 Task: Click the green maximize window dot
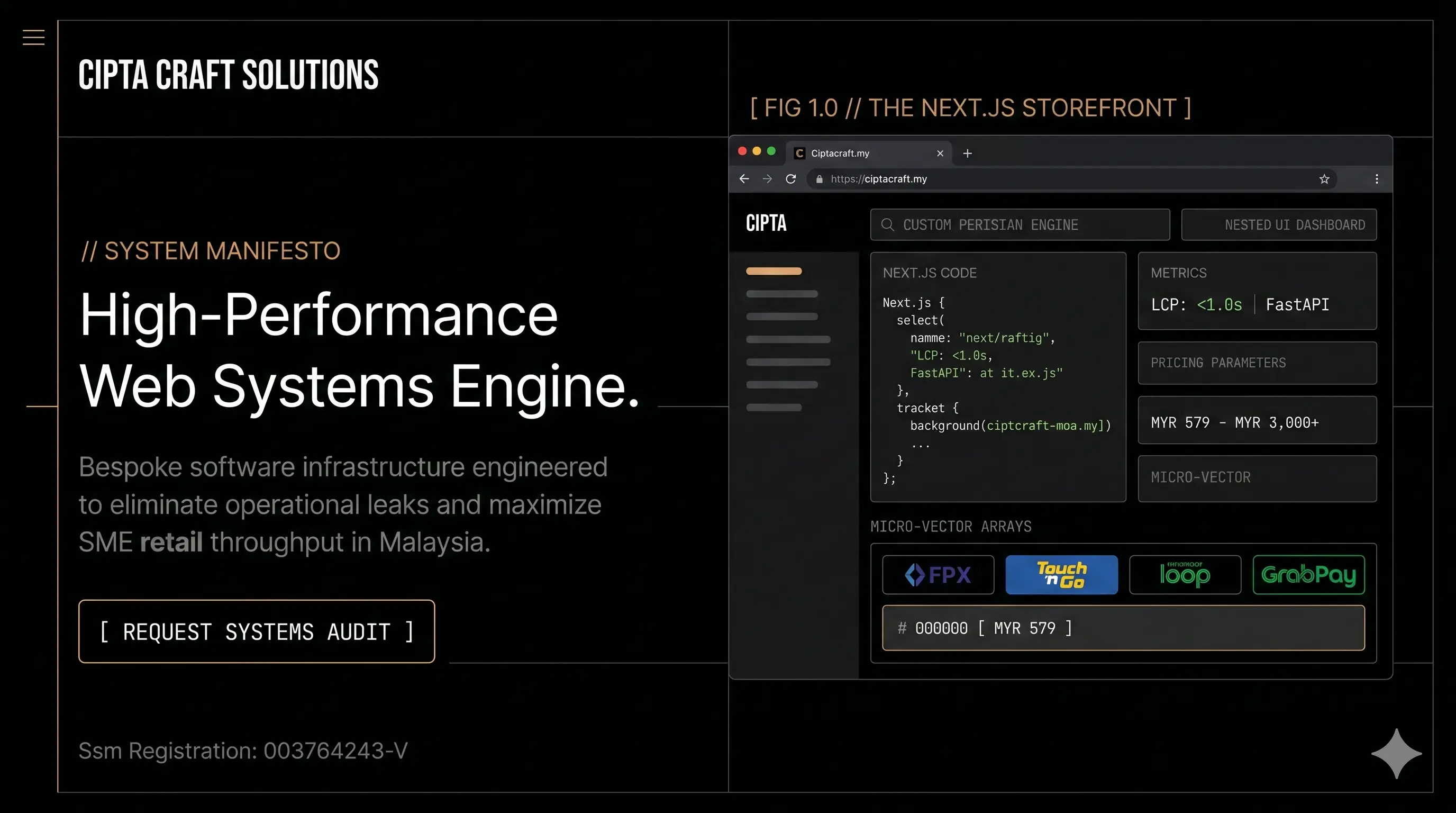[x=771, y=151]
